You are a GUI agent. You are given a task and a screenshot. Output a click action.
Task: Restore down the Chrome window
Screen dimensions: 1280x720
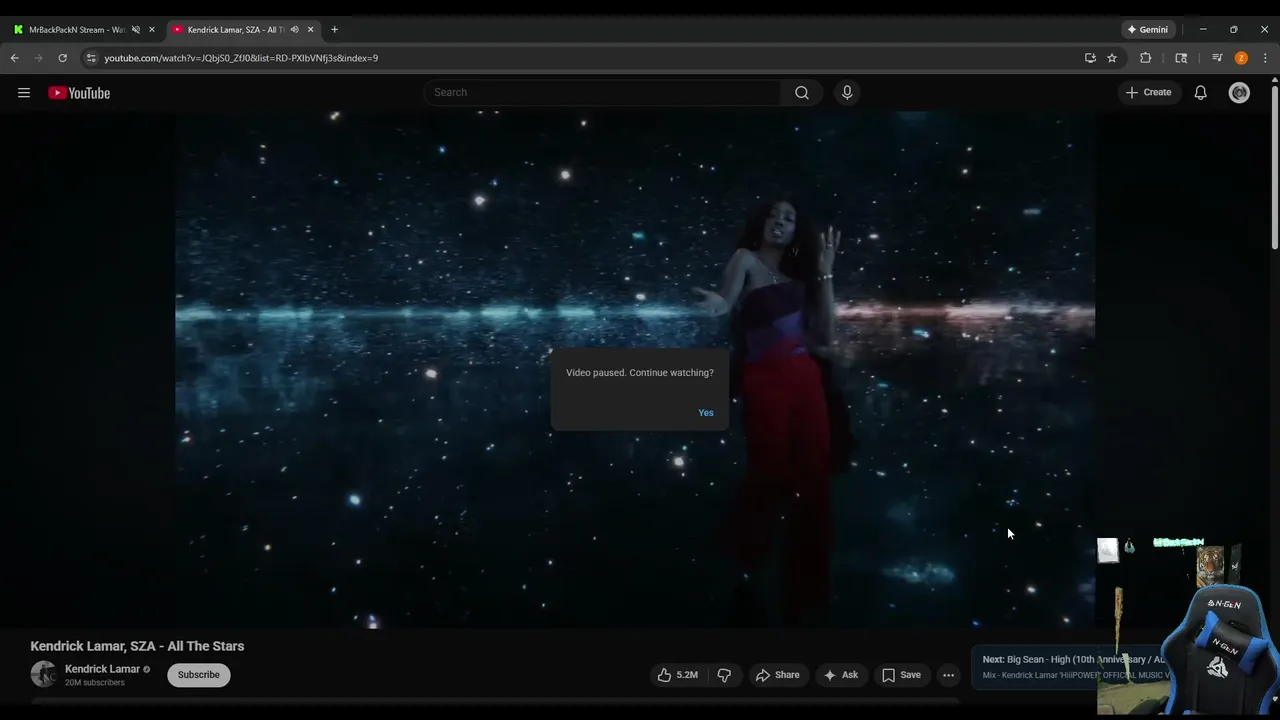tap(1233, 30)
